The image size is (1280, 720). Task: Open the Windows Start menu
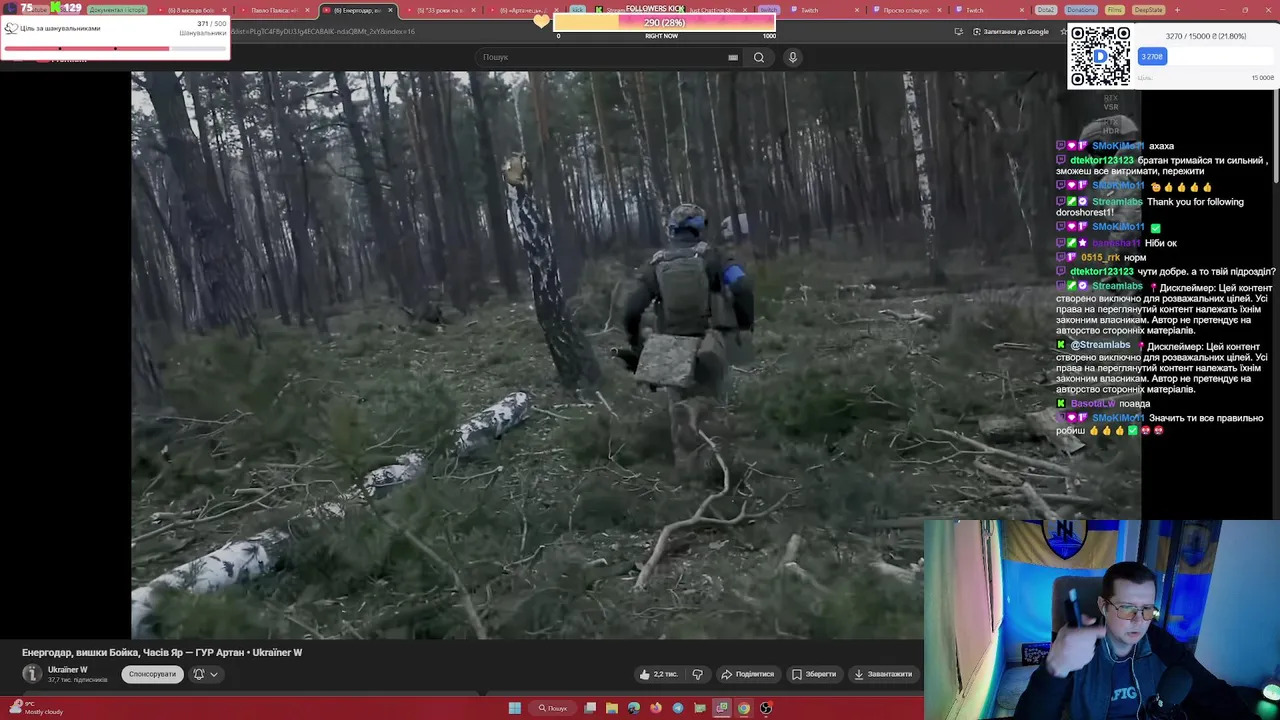514,708
